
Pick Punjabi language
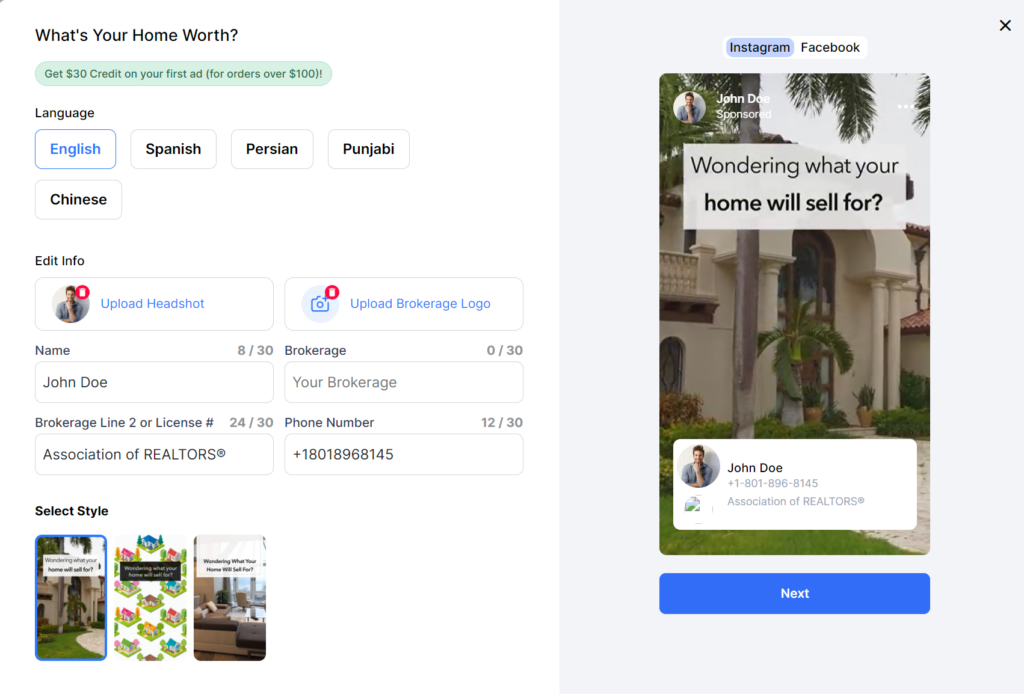368,149
